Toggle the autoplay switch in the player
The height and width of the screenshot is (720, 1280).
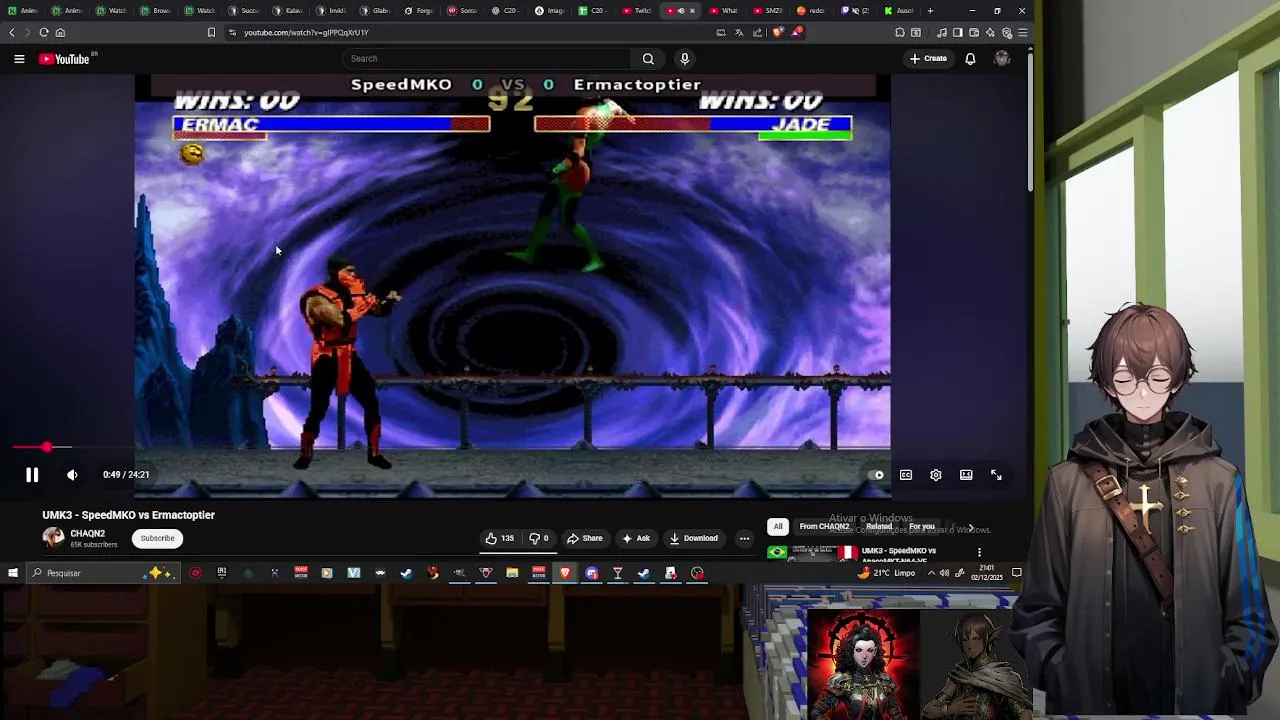(x=877, y=475)
